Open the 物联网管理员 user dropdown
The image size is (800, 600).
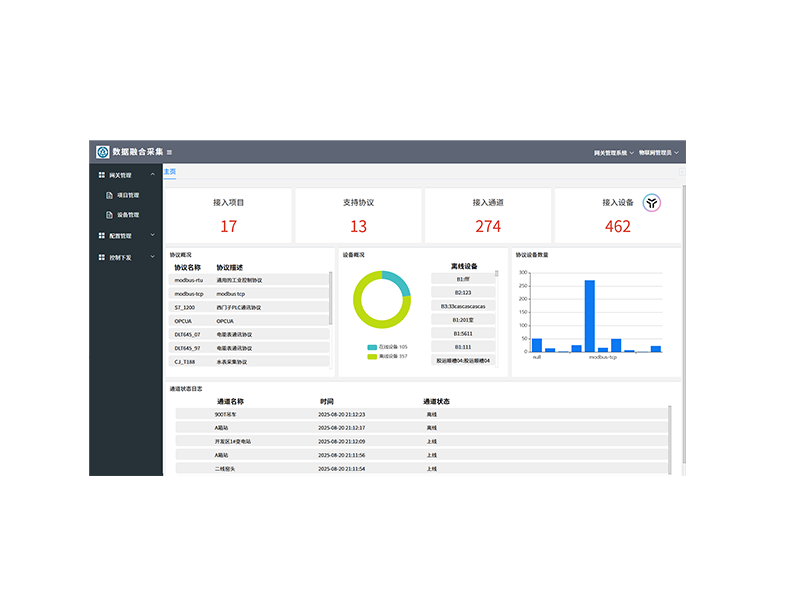tap(658, 153)
